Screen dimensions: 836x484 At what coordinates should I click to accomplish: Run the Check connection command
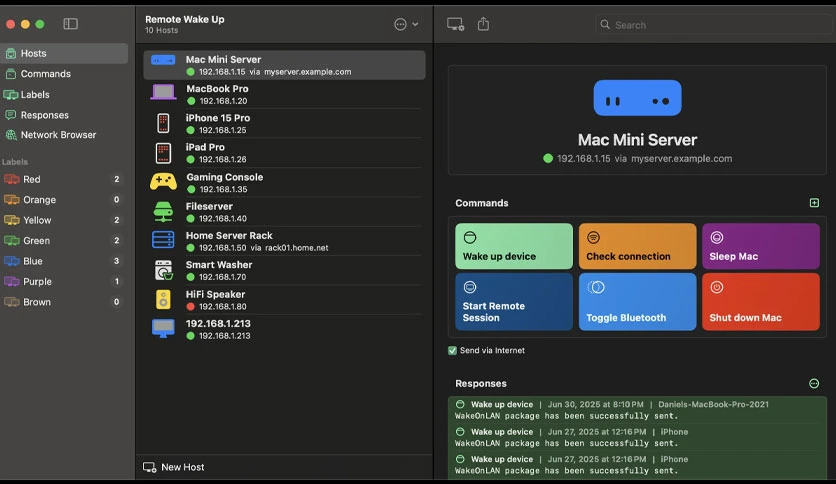637,246
